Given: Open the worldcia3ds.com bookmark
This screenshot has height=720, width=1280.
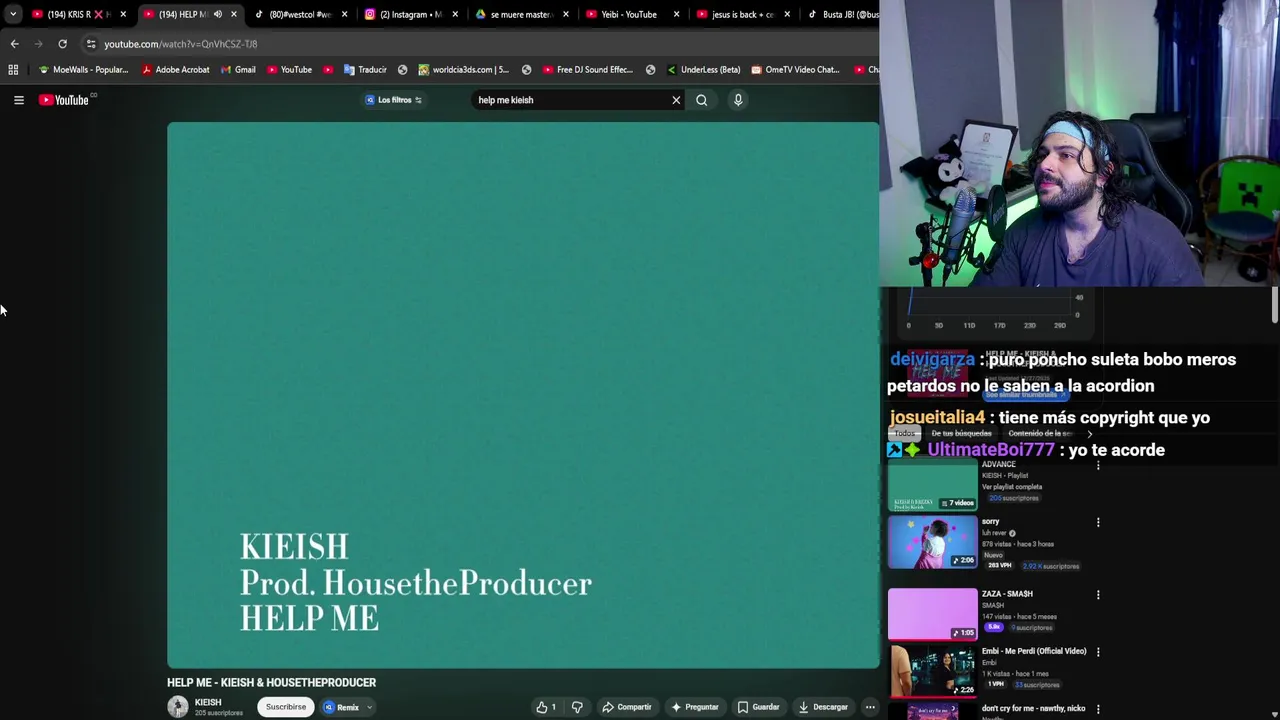Looking at the screenshot, I should (x=463, y=70).
